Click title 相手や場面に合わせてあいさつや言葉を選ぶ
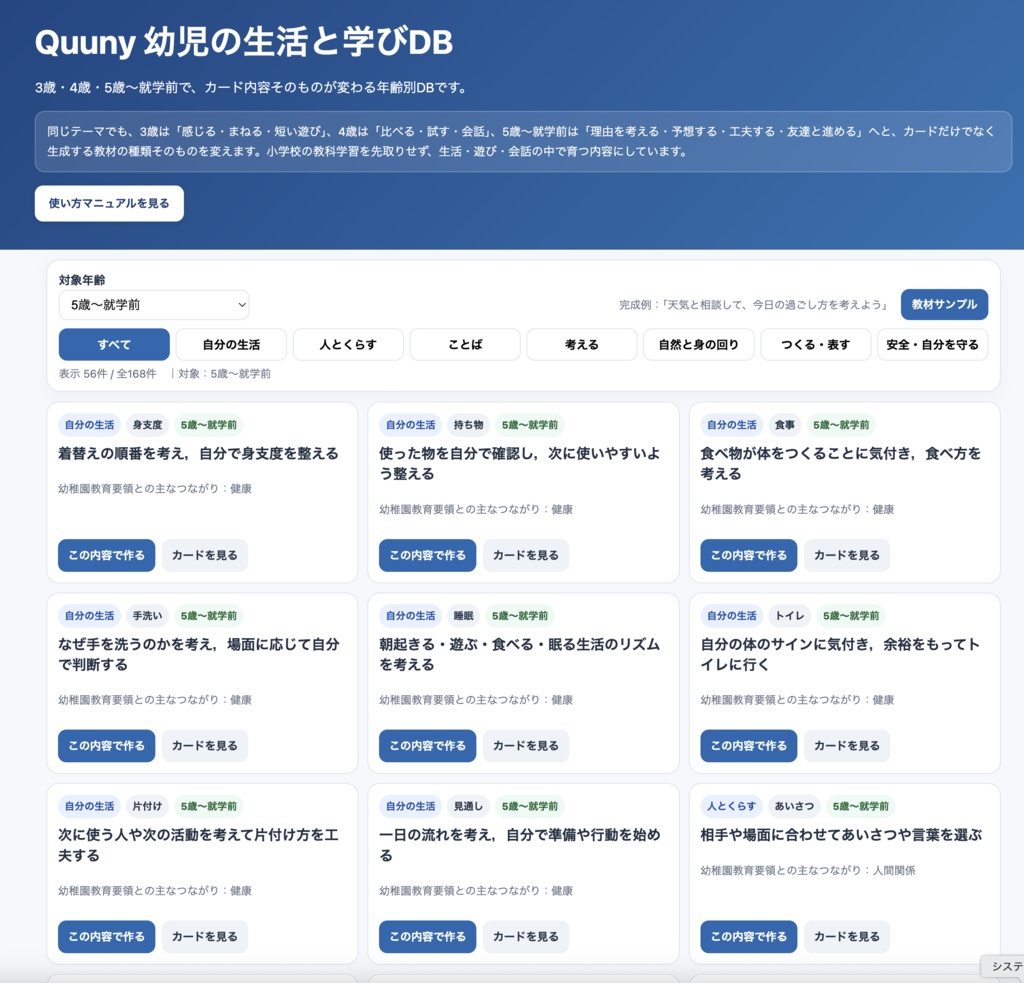This screenshot has height=983, width=1024. point(841,835)
